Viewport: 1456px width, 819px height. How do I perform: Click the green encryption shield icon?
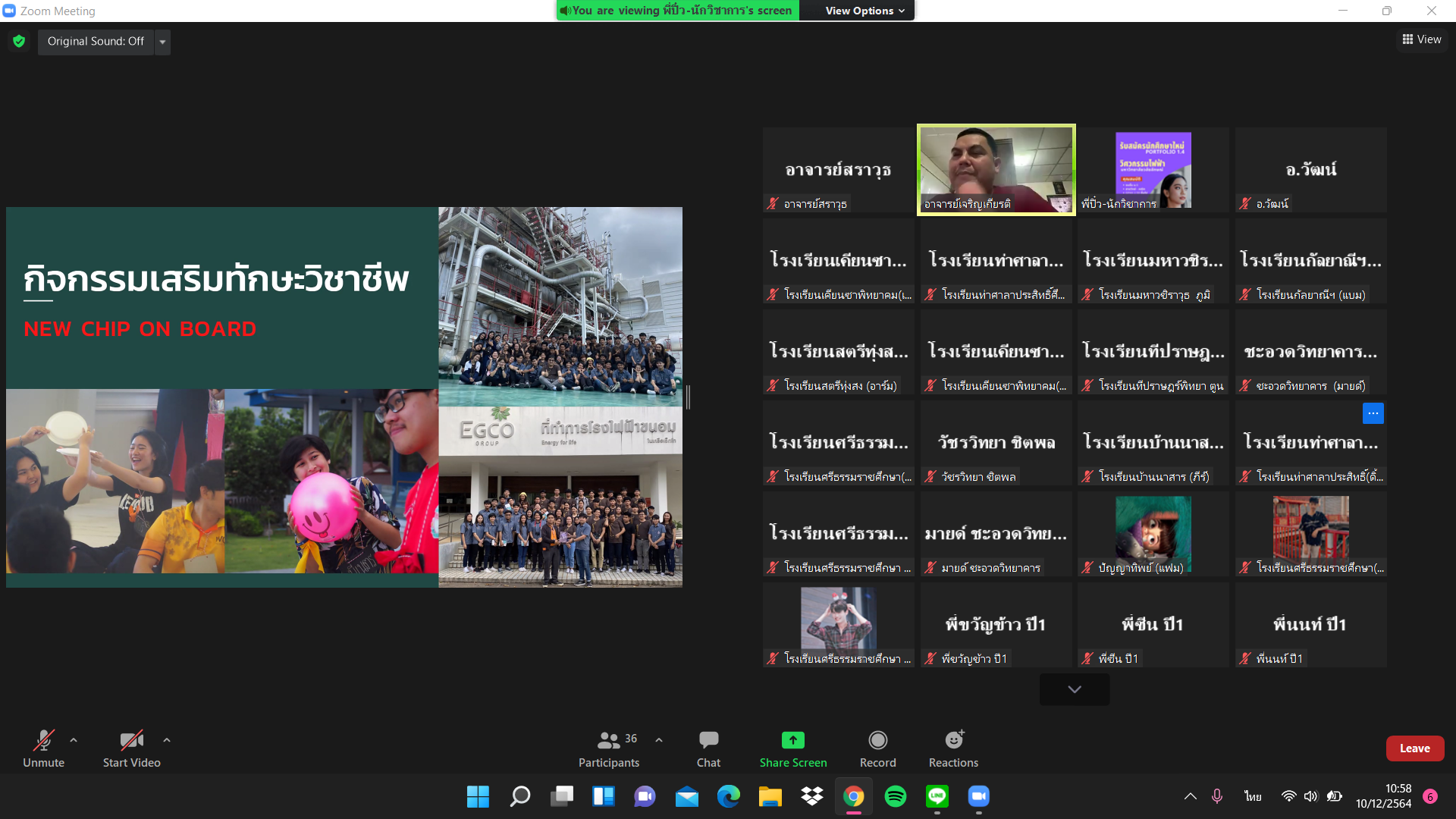coord(19,41)
